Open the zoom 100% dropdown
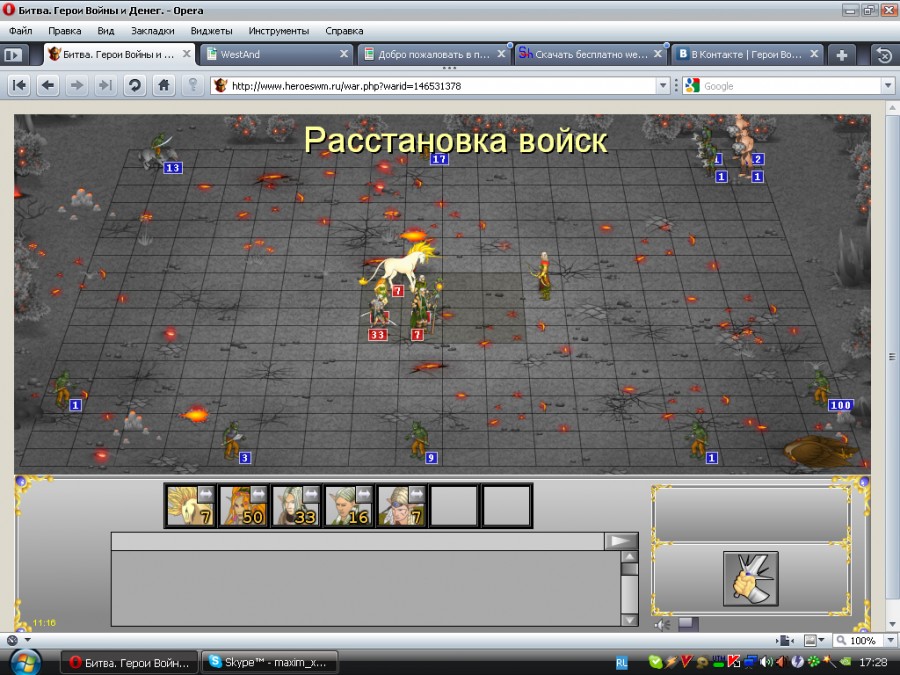 891,641
